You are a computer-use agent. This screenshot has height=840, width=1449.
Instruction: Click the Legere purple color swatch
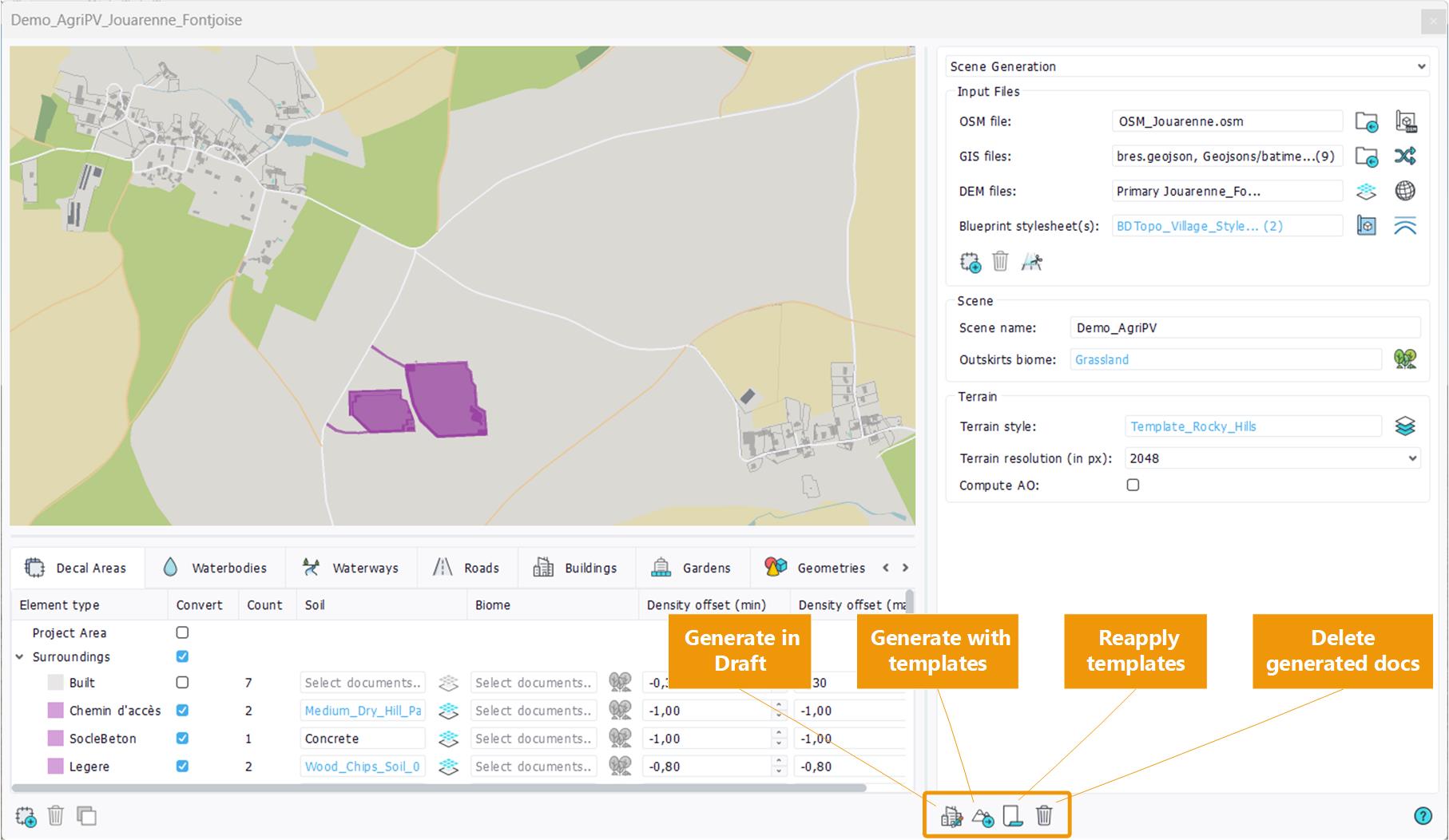55,767
